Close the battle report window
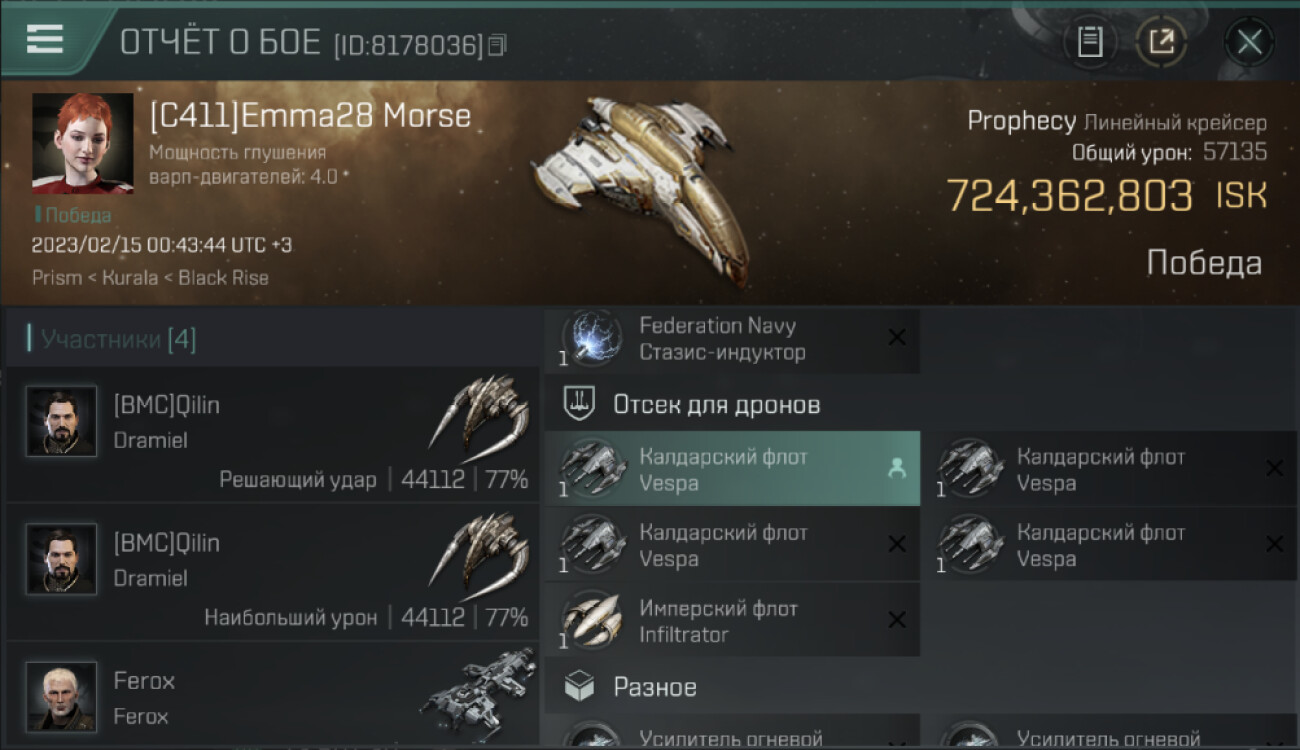Screen dimensions: 1300x750 1249,42
